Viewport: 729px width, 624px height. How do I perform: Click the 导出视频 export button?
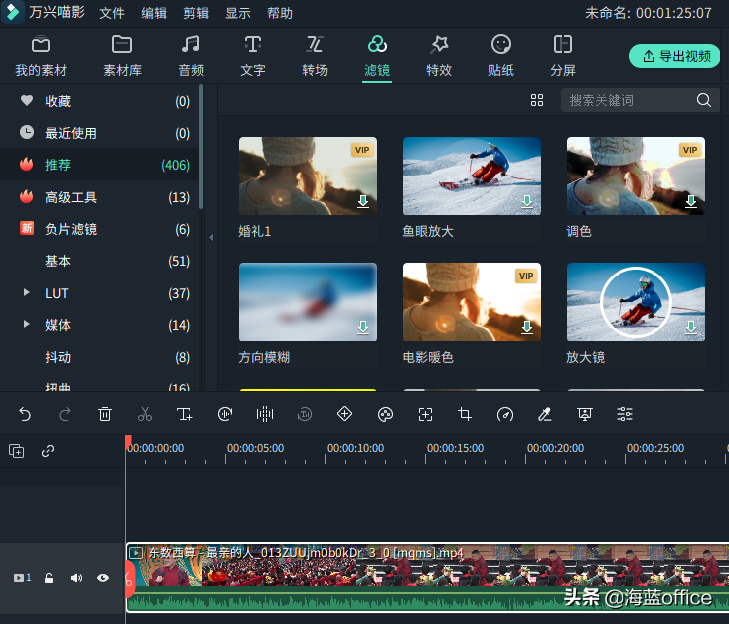point(674,56)
